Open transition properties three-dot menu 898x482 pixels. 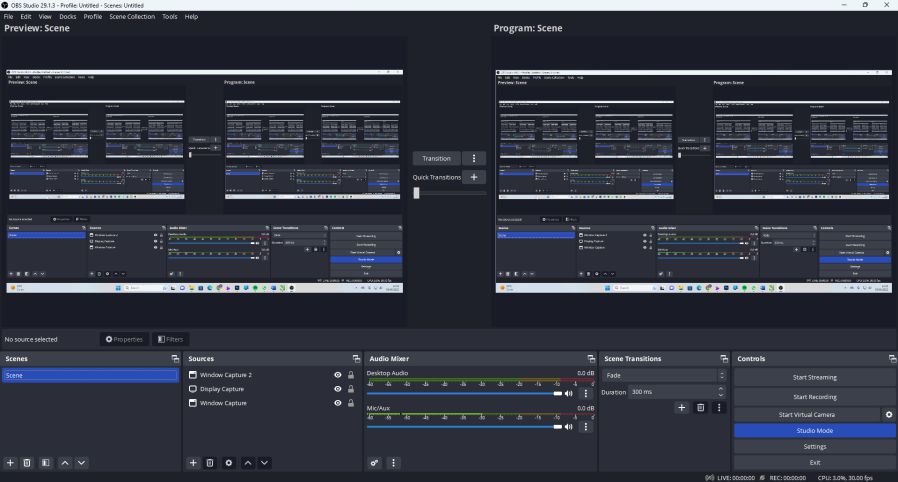719,408
